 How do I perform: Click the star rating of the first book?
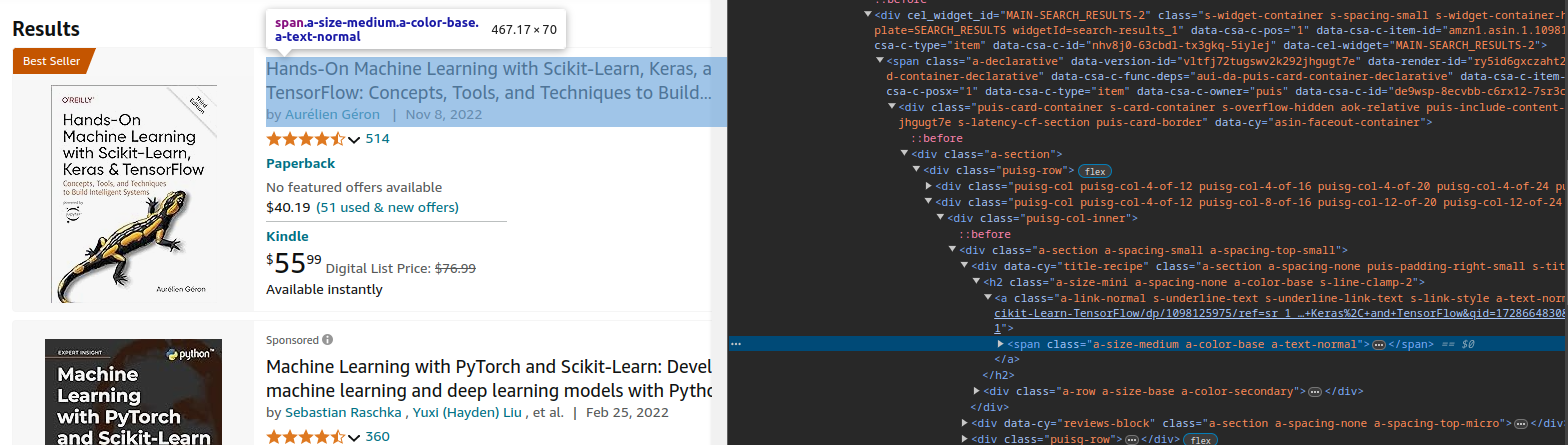coord(305,139)
